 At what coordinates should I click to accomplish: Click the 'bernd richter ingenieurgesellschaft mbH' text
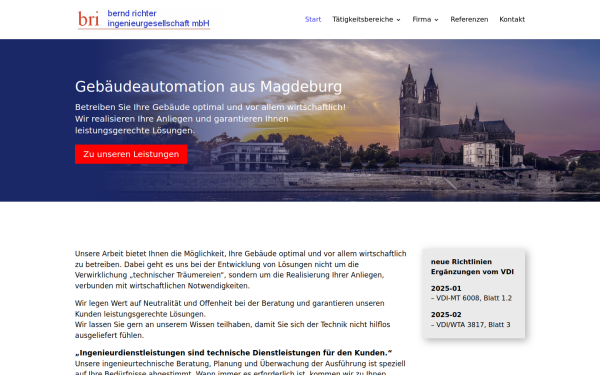(x=158, y=18)
